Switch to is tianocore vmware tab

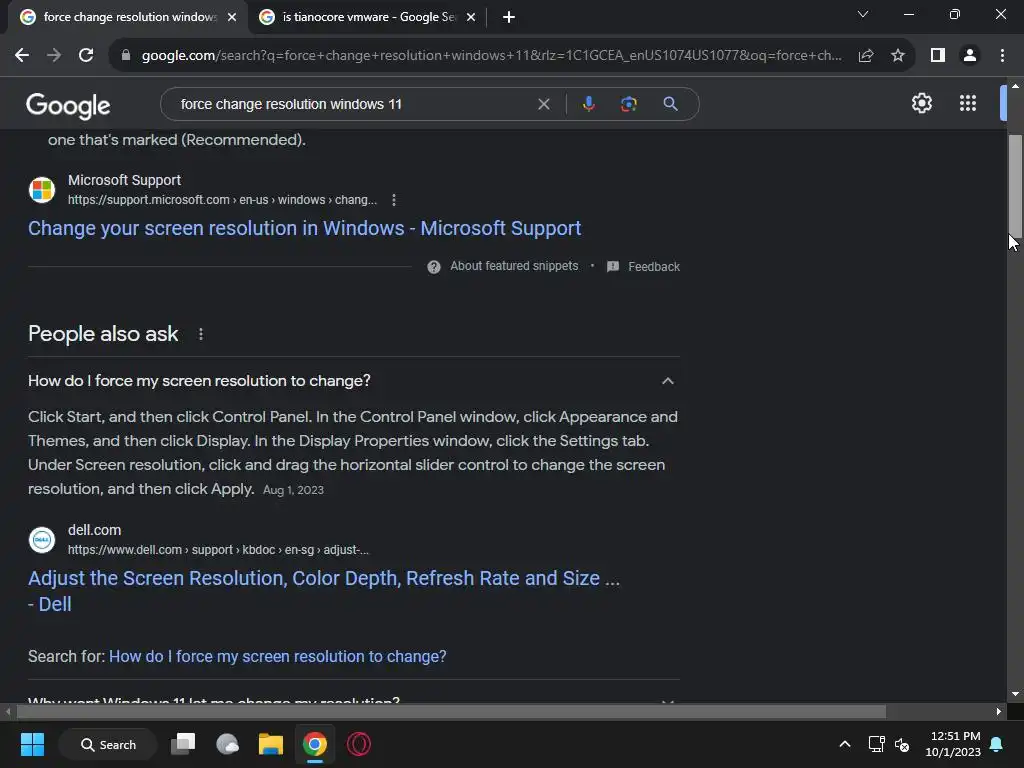(368, 17)
